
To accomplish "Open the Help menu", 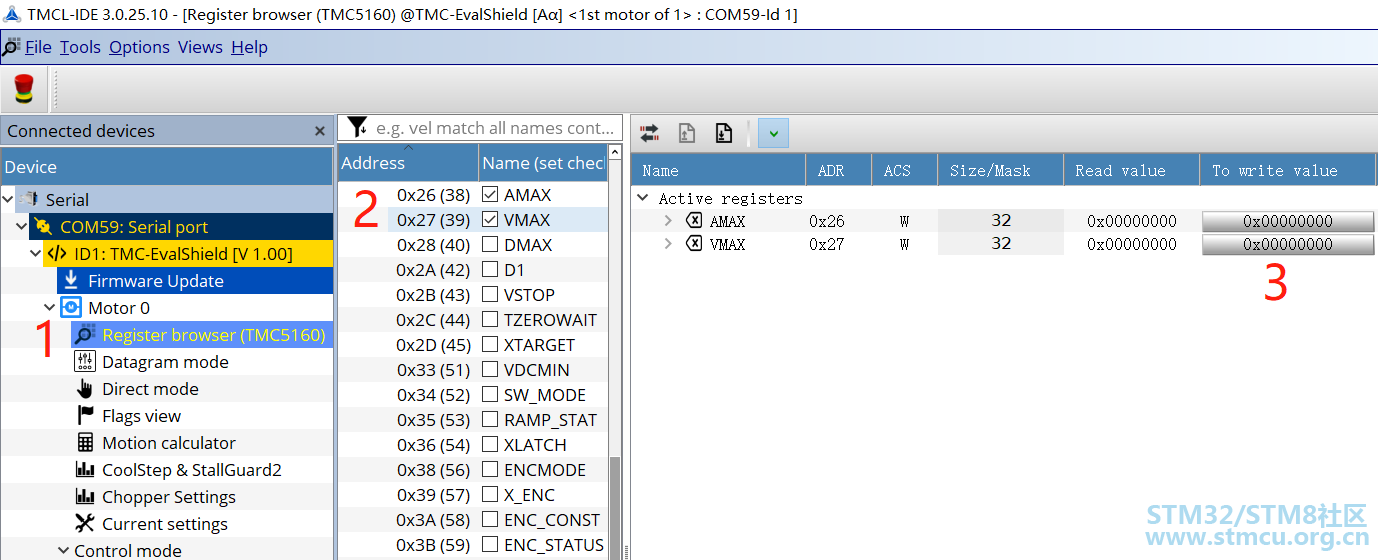I will (249, 47).
